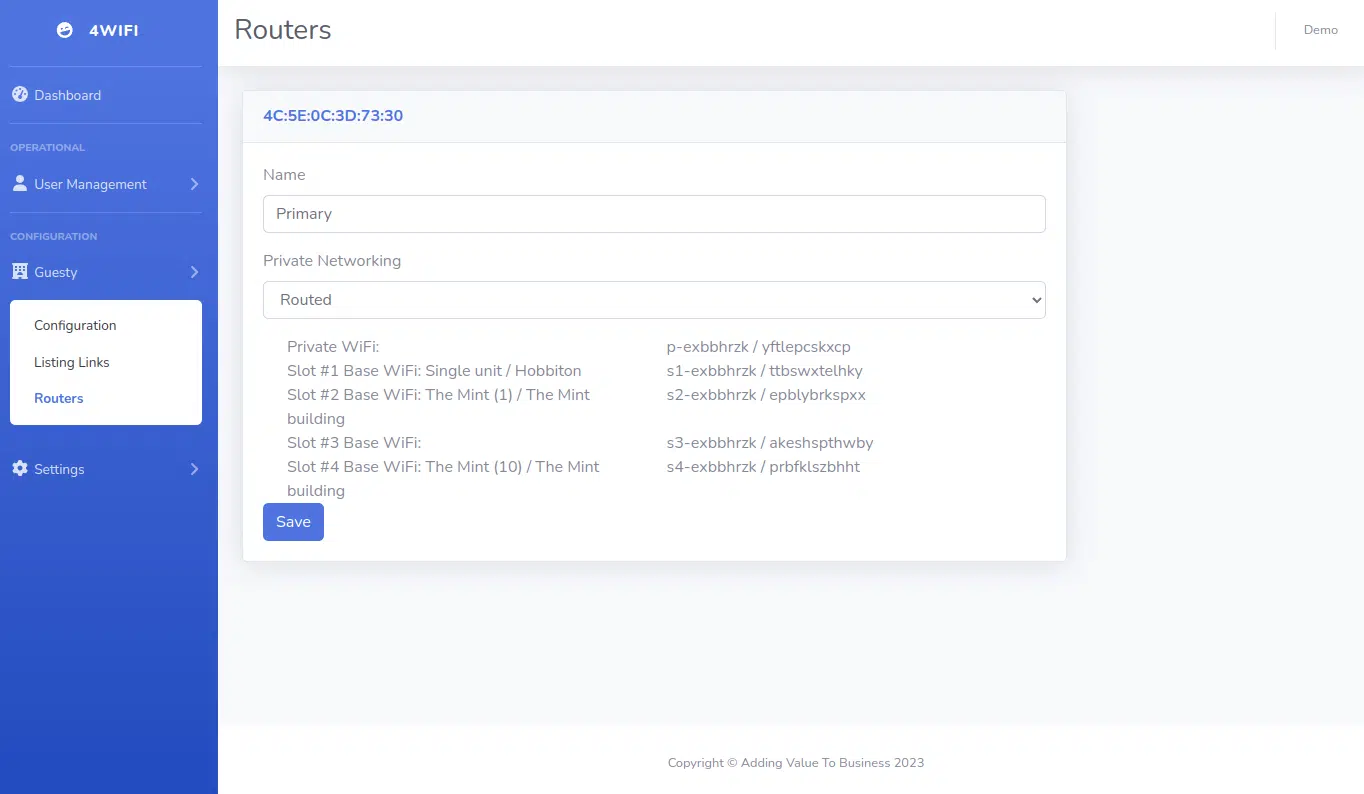Click the Routers page heading
Screen dimensions: 1364x794
coord(283,30)
